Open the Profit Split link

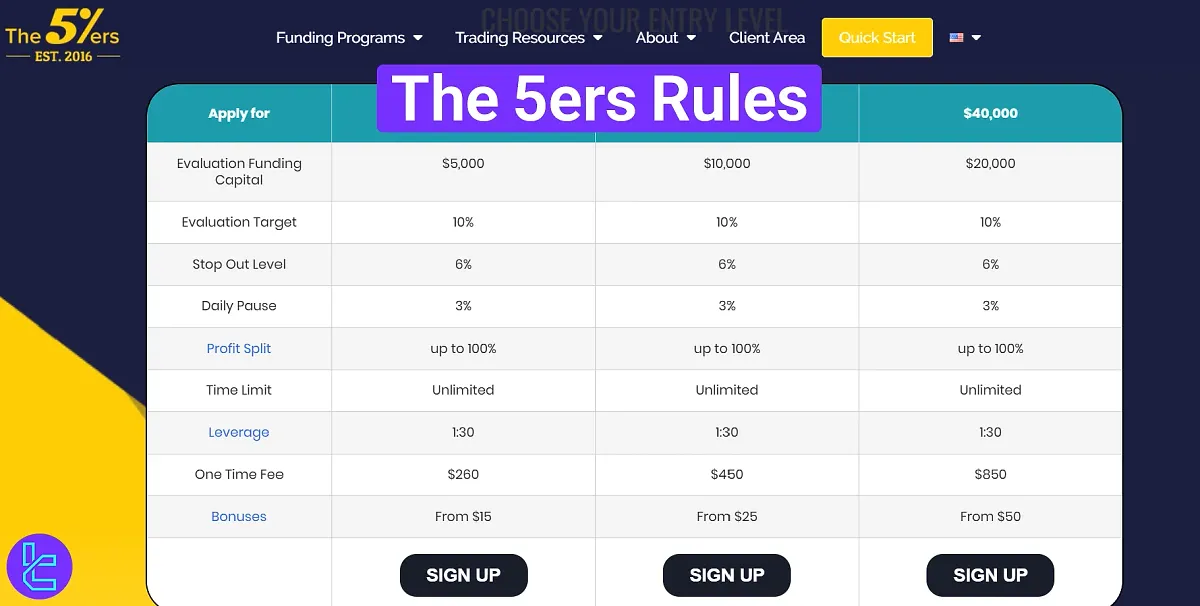click(x=238, y=348)
